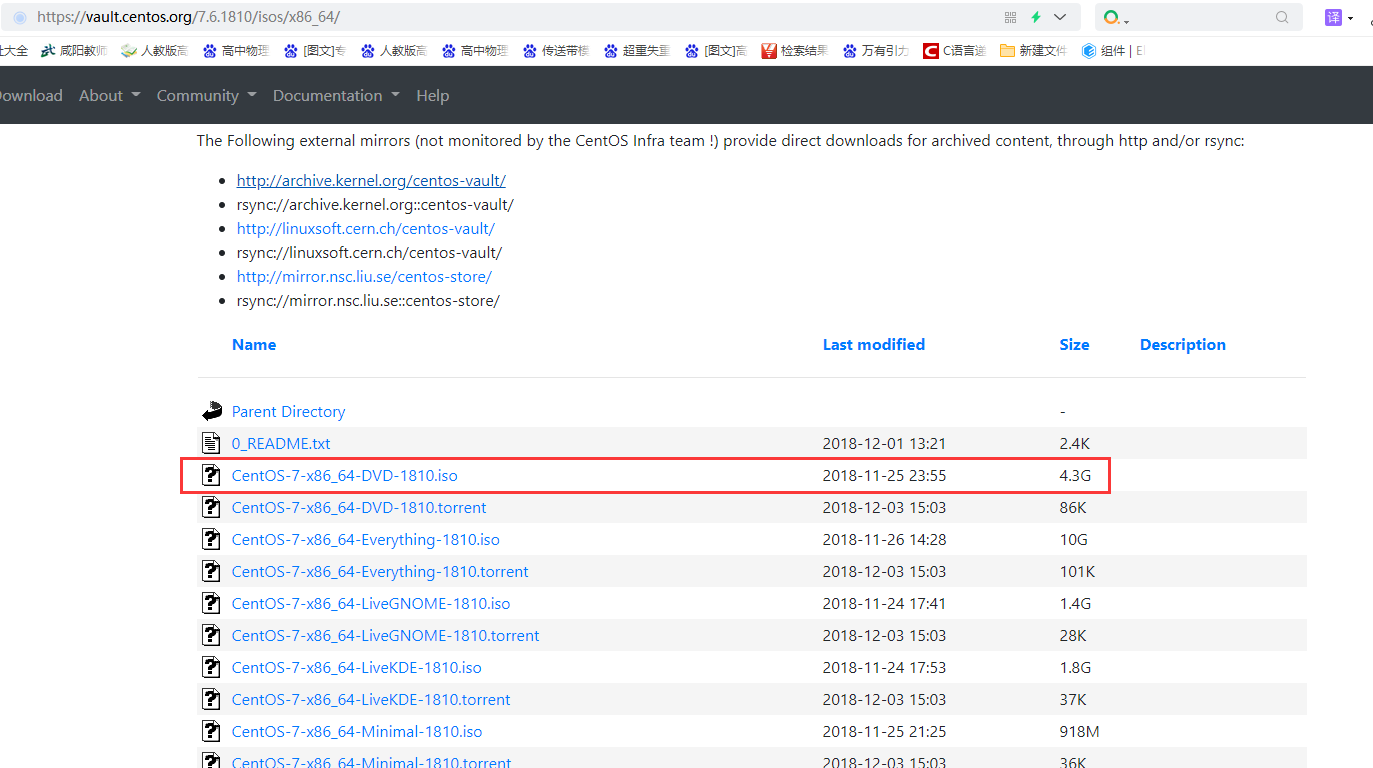
Task: Download CentOS-7-x86_64-LiveKDE-1810.torrent
Action: pyautogui.click(x=371, y=700)
